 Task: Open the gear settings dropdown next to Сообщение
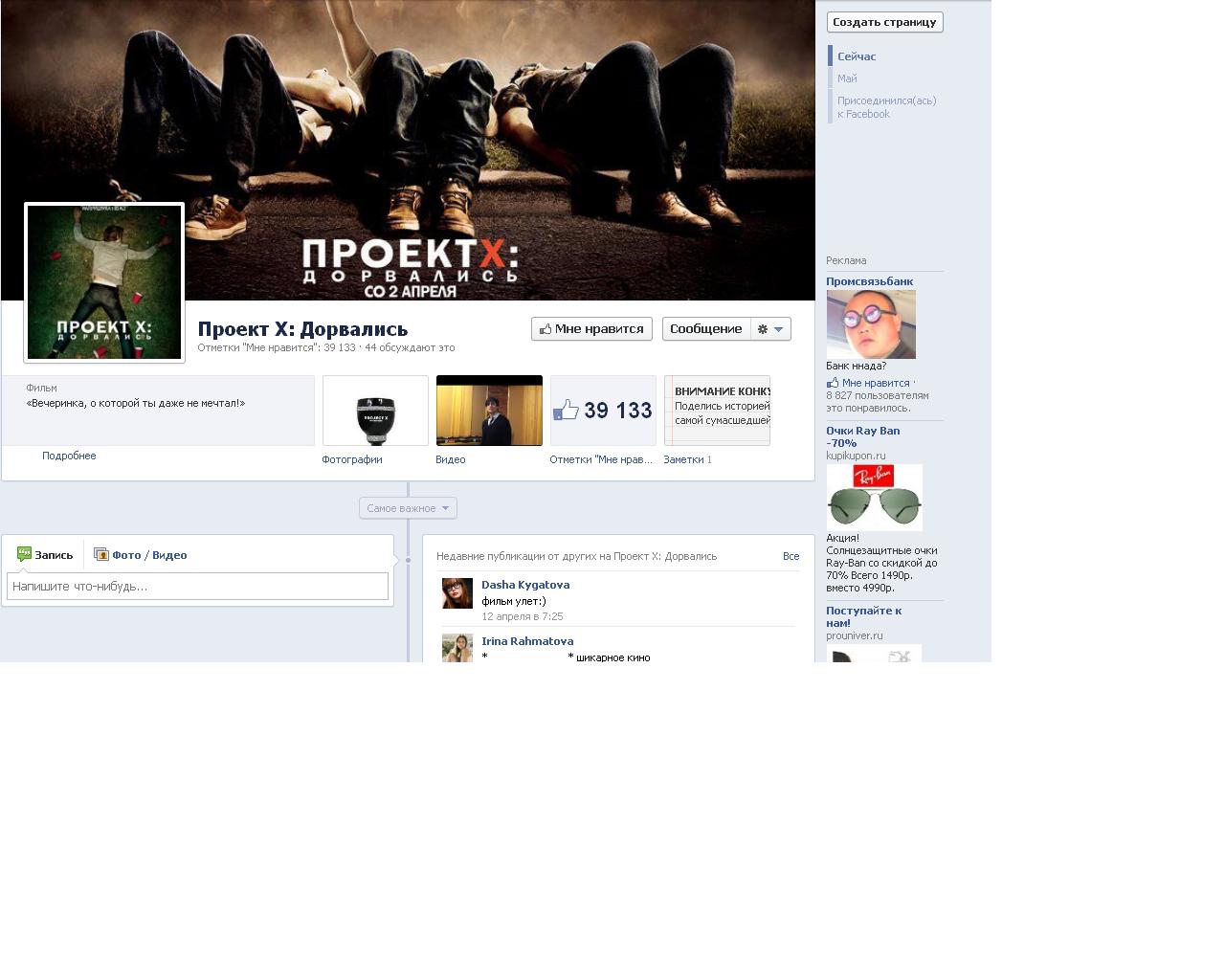pos(770,328)
